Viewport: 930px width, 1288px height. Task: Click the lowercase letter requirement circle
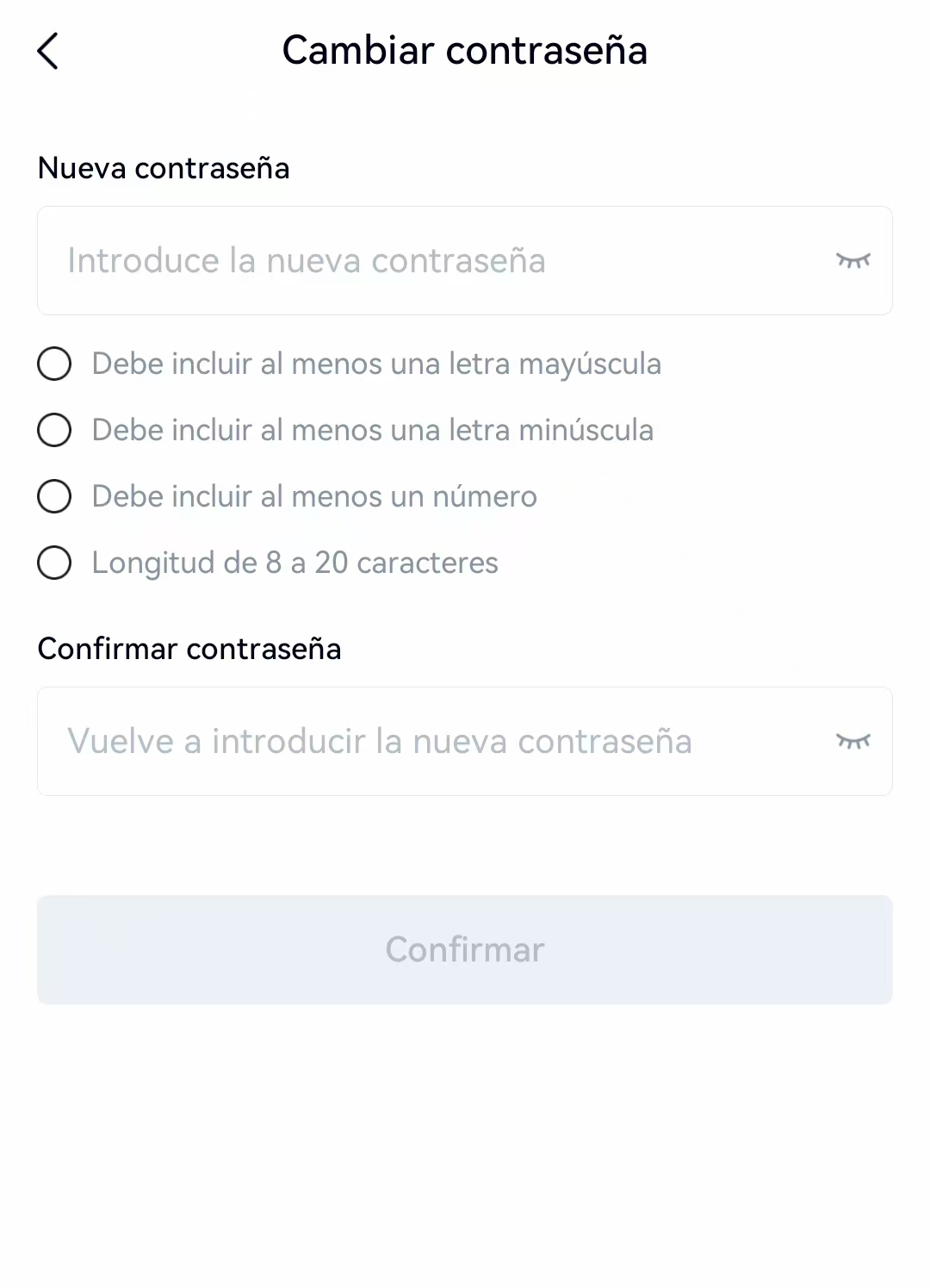54,430
